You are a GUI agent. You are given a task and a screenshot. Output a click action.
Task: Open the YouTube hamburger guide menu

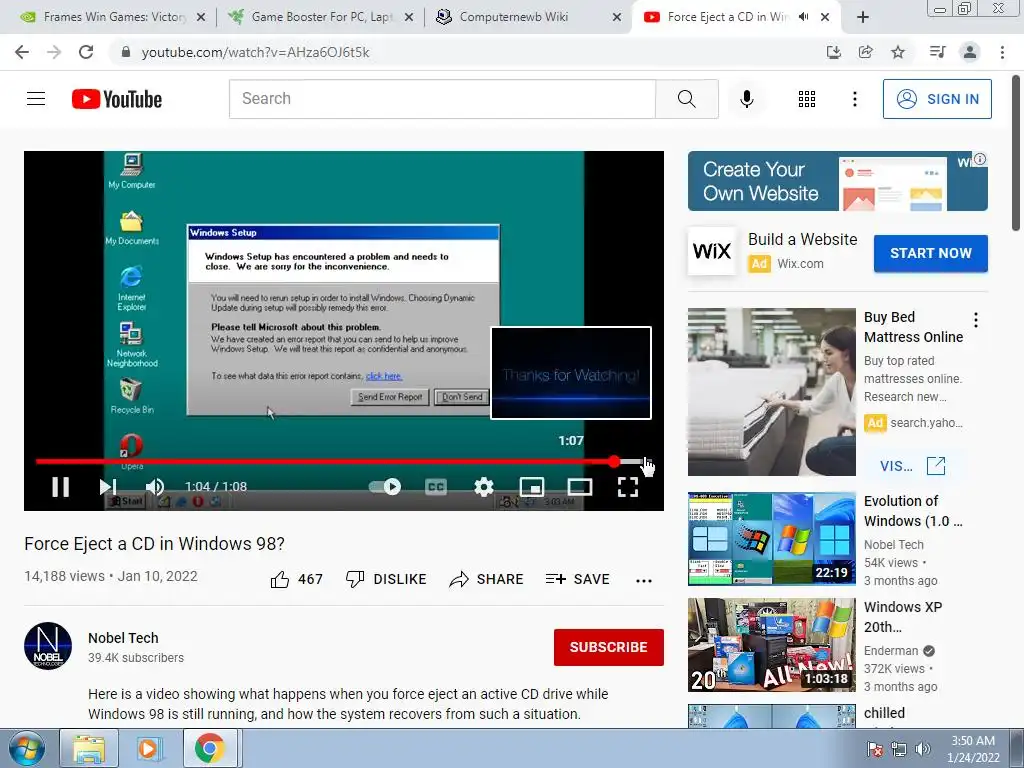36,99
